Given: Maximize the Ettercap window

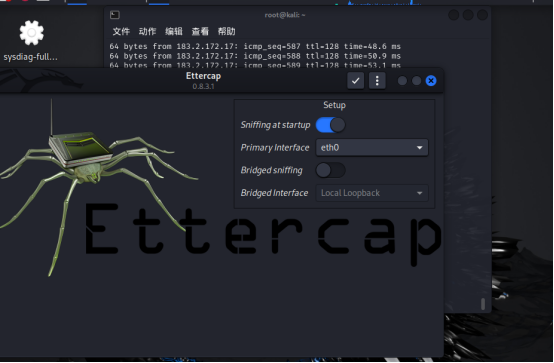Looking at the screenshot, I should point(417,81).
